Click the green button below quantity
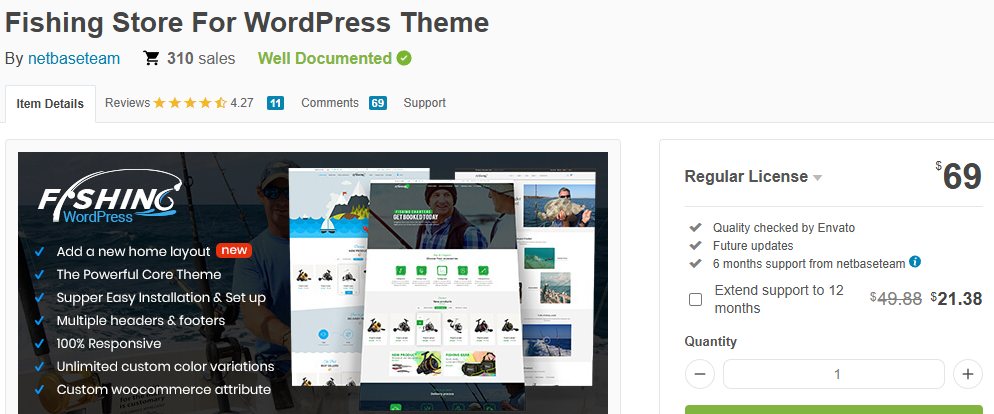Image resolution: width=994 pixels, height=414 pixels. [834, 410]
